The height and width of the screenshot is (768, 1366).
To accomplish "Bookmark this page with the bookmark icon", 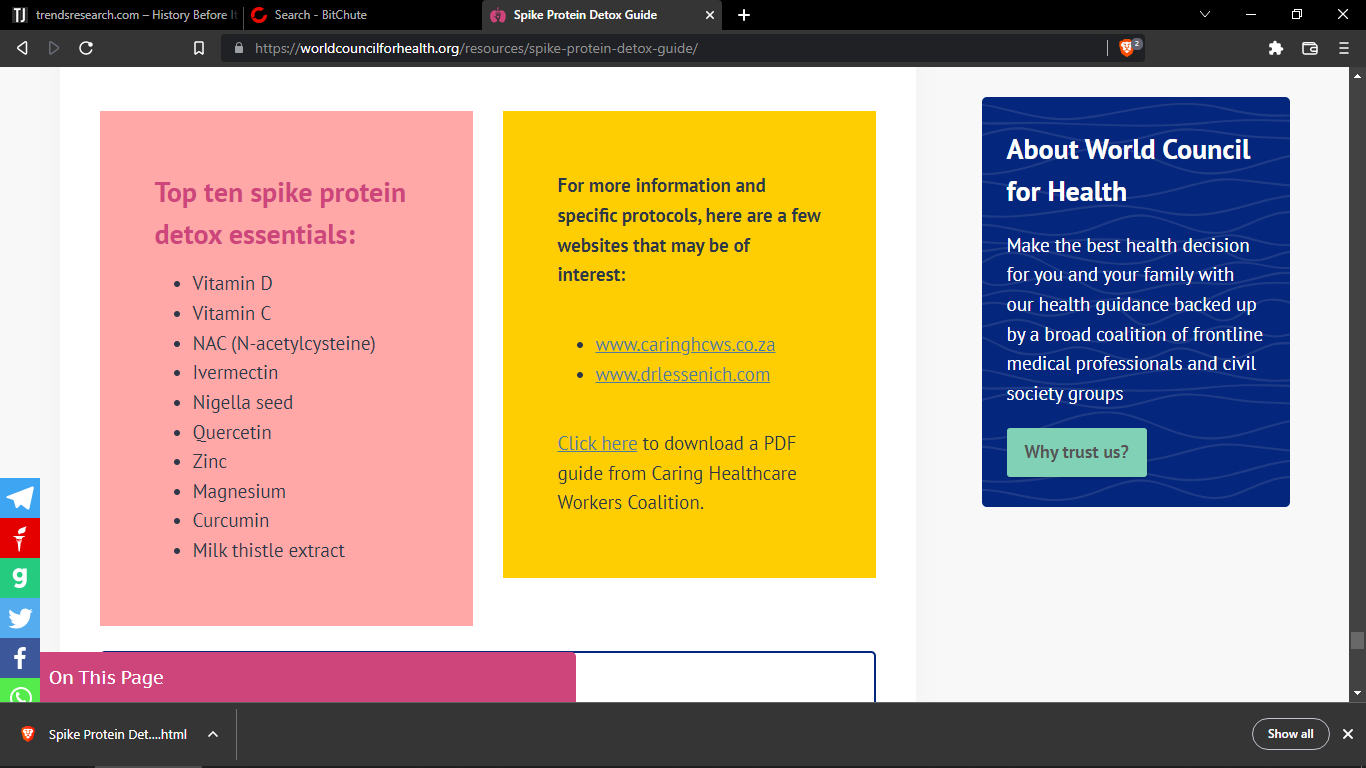I will 199,48.
